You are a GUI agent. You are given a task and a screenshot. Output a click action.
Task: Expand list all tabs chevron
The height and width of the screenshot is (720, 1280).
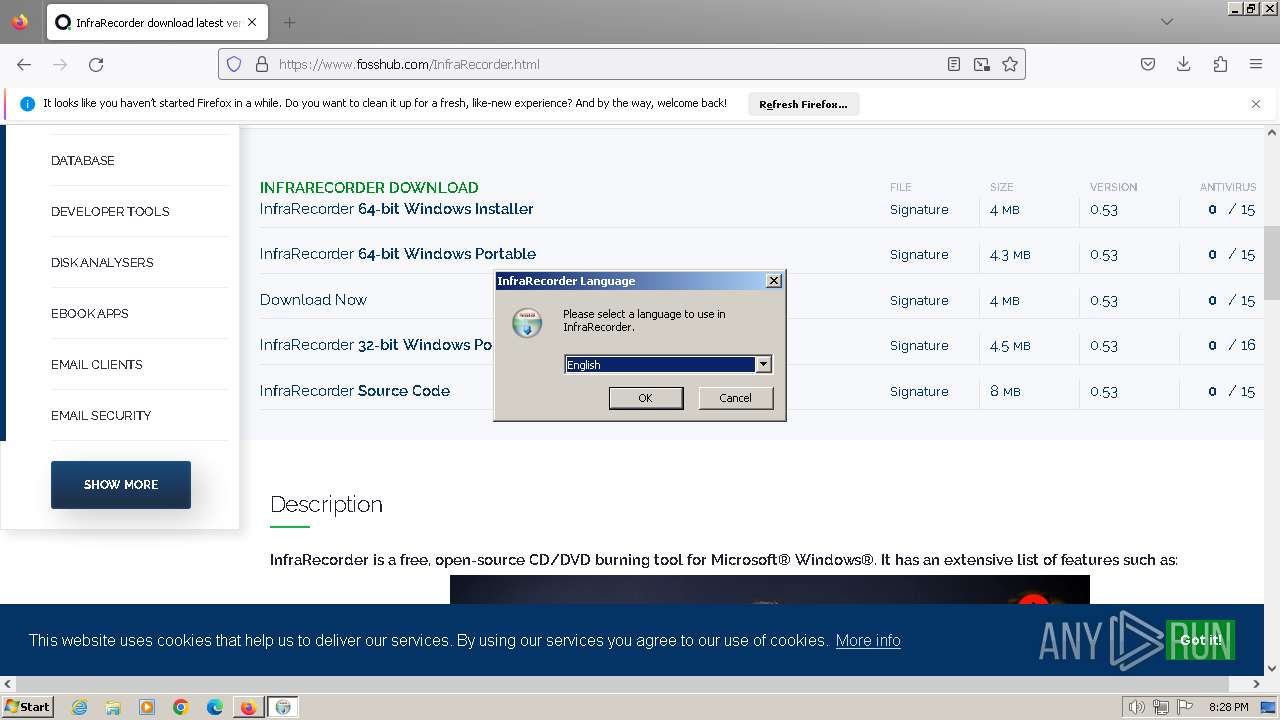pos(1167,22)
